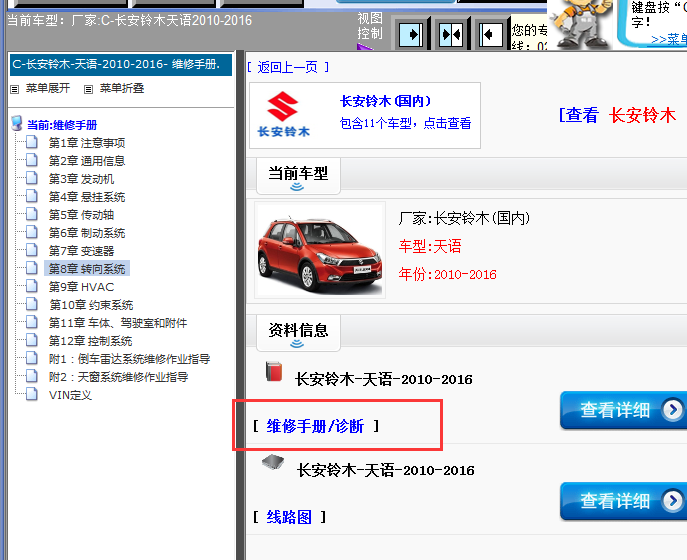Click the page icon beside 第7章 变速器
The width and height of the screenshot is (687, 560).
pyautogui.click(x=32, y=250)
